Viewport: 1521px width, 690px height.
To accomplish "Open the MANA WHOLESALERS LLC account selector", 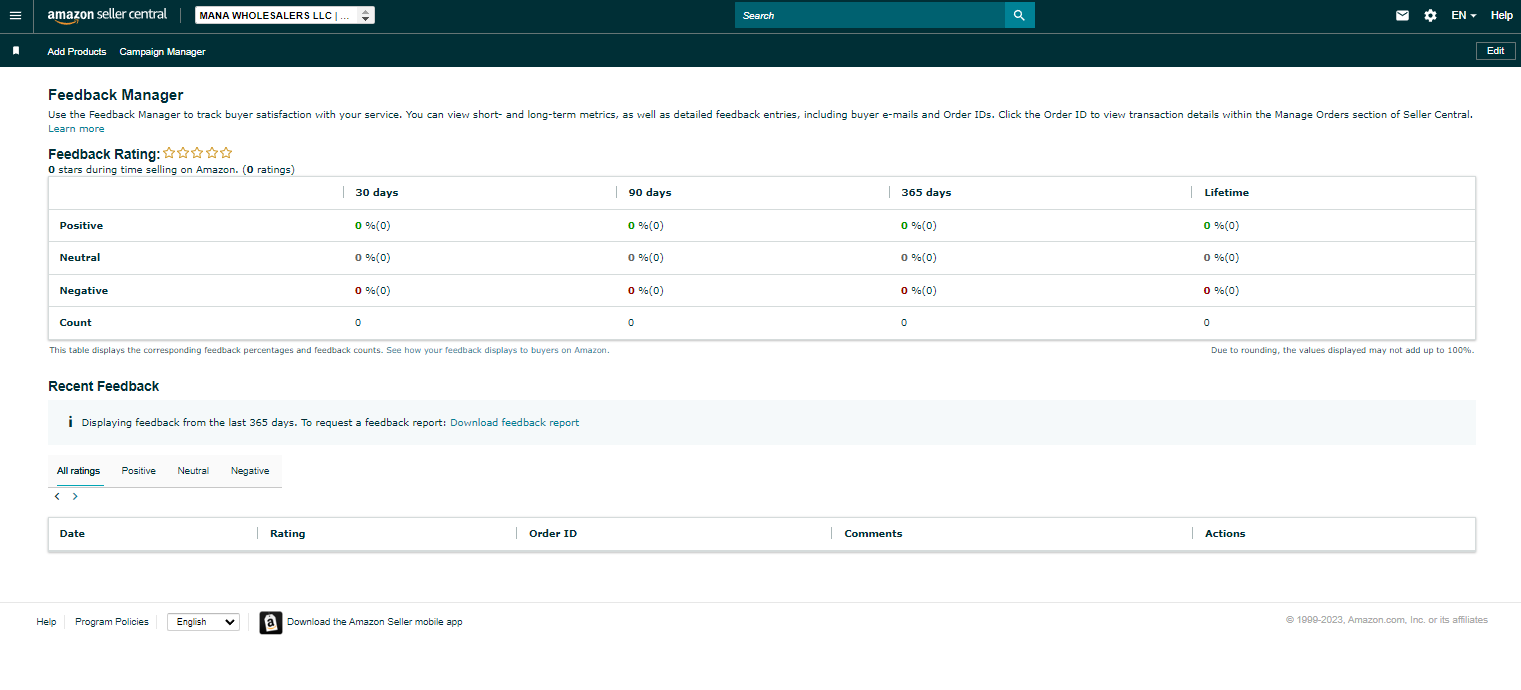I will (285, 15).
